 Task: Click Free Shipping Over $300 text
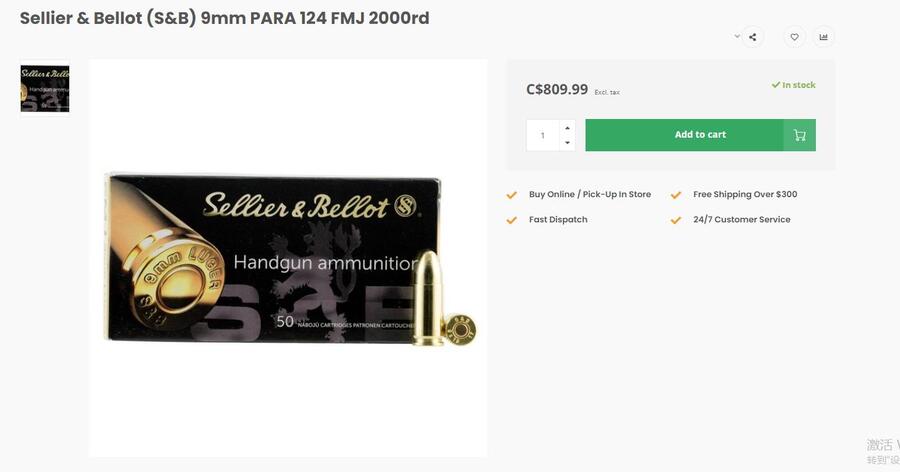(745, 194)
